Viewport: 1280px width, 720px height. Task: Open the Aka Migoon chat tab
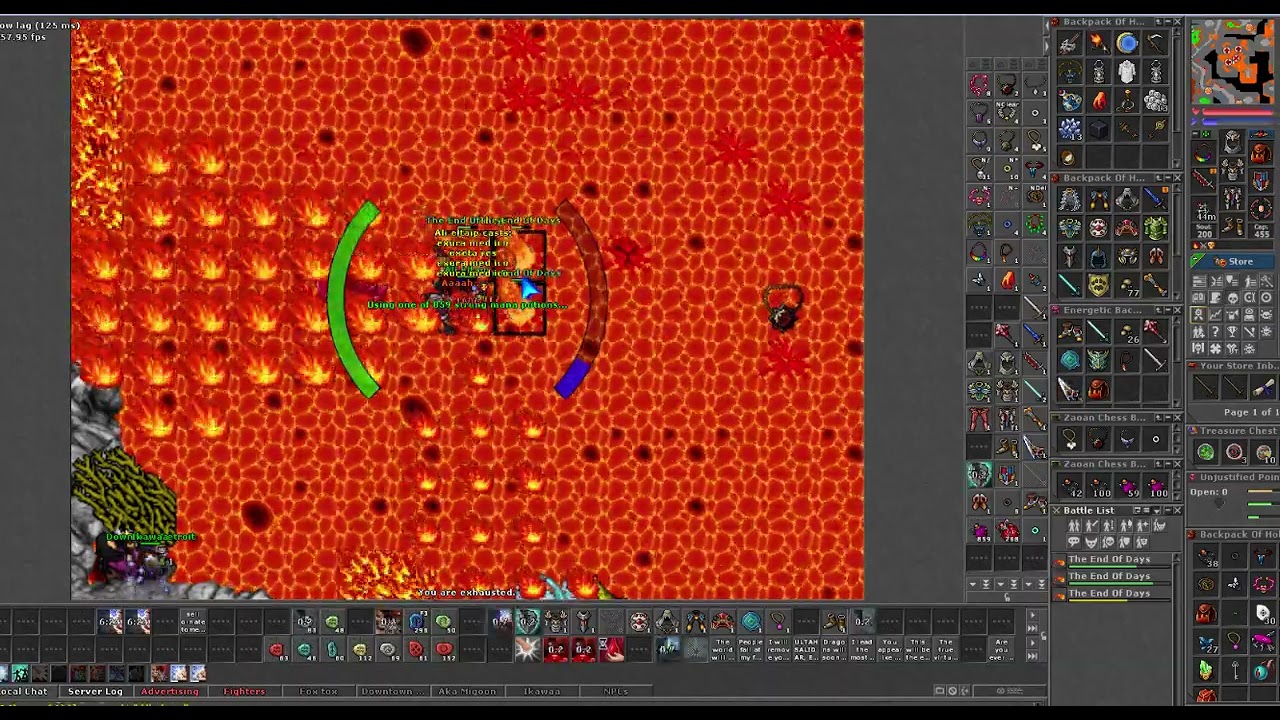tap(466, 691)
